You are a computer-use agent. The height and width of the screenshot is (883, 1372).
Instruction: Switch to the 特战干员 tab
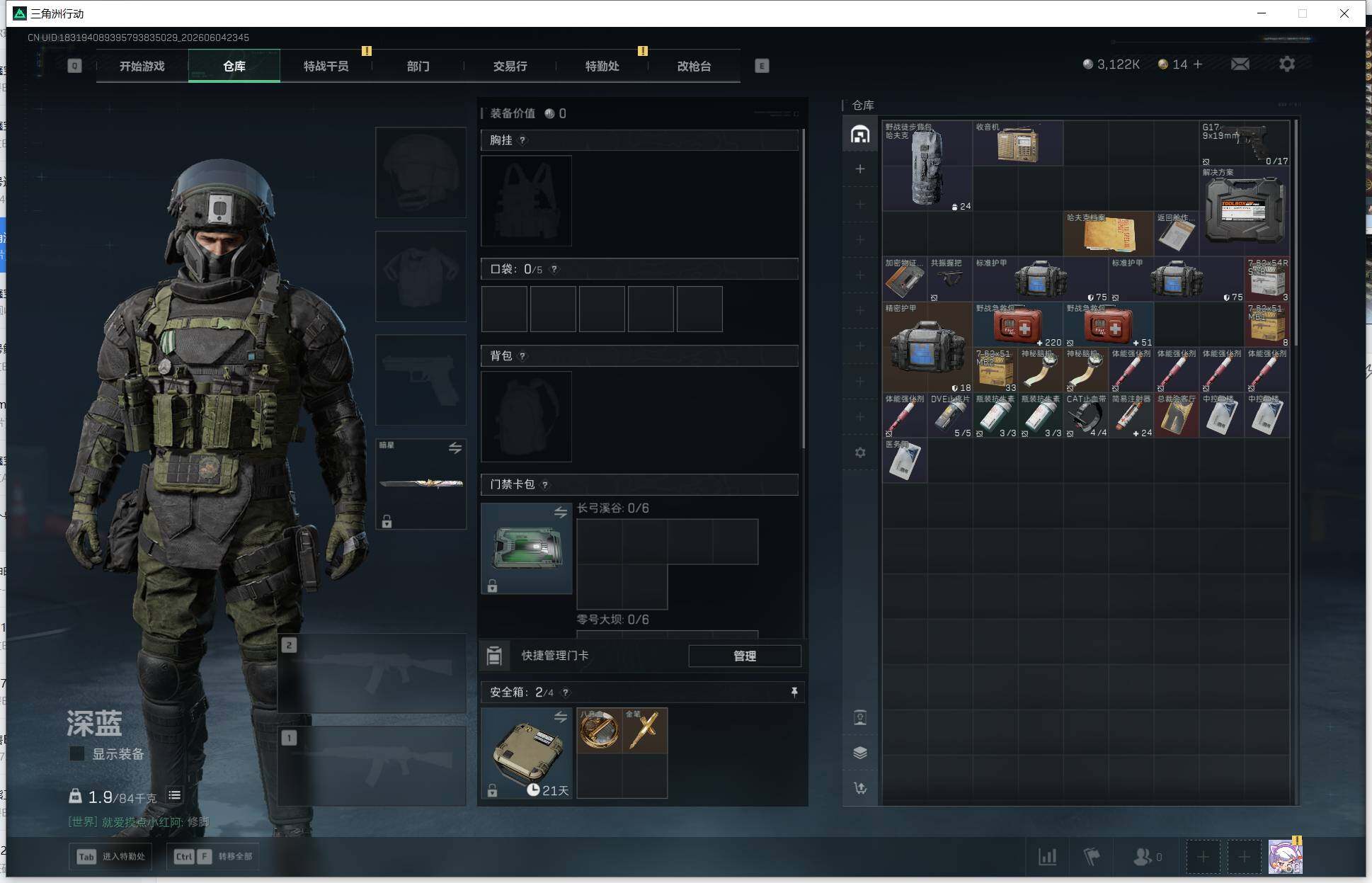coord(326,66)
